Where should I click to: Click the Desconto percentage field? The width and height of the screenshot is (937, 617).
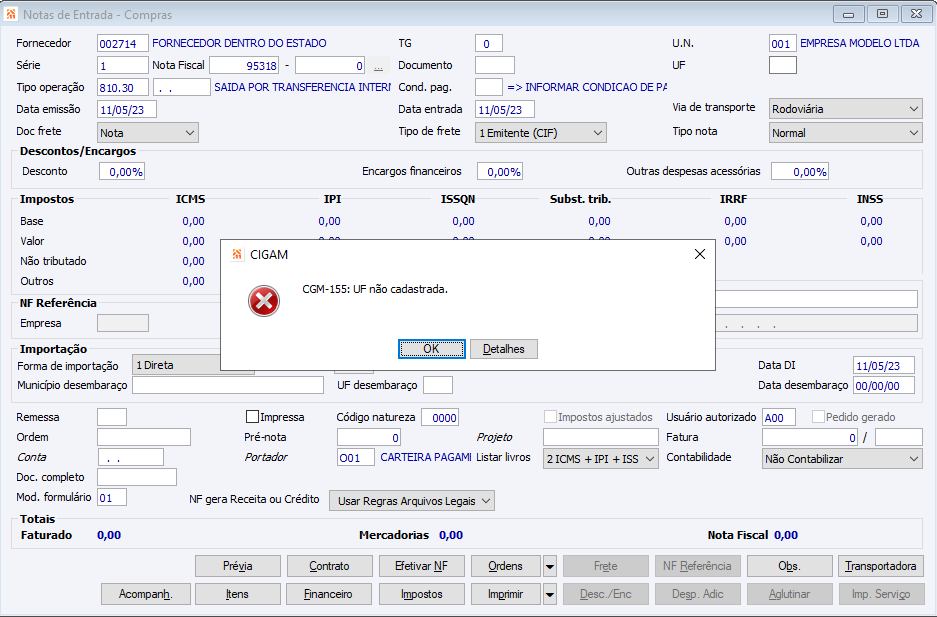point(122,171)
